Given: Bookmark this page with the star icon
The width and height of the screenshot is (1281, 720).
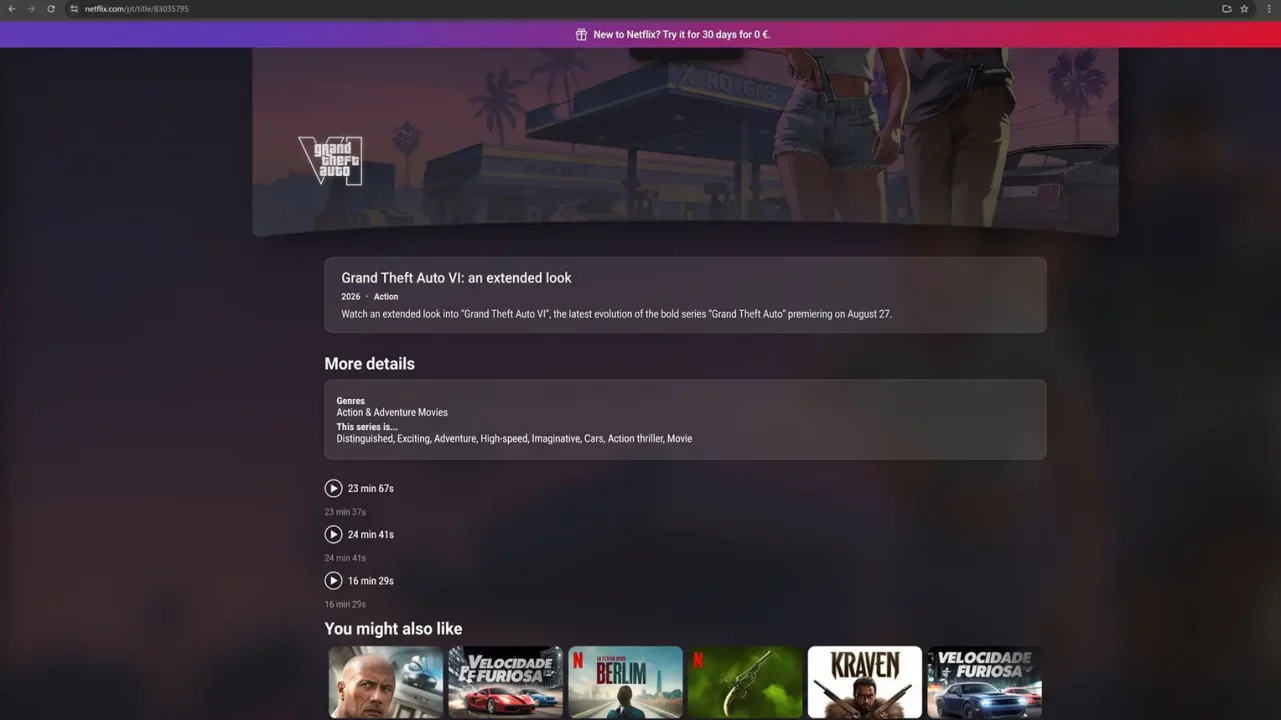Looking at the screenshot, I should tap(1244, 9).
